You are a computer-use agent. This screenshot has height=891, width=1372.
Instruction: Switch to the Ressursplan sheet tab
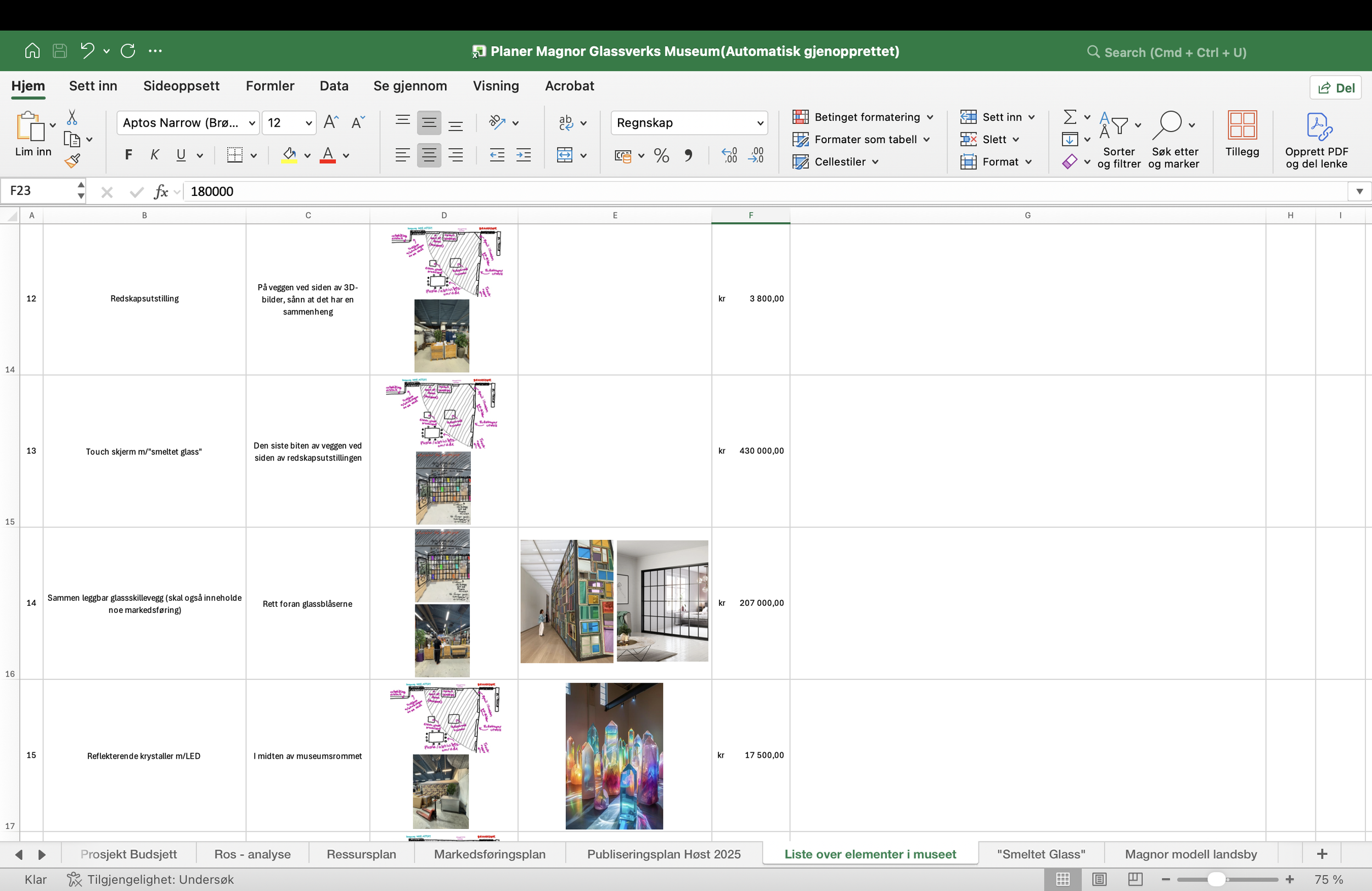point(361,854)
